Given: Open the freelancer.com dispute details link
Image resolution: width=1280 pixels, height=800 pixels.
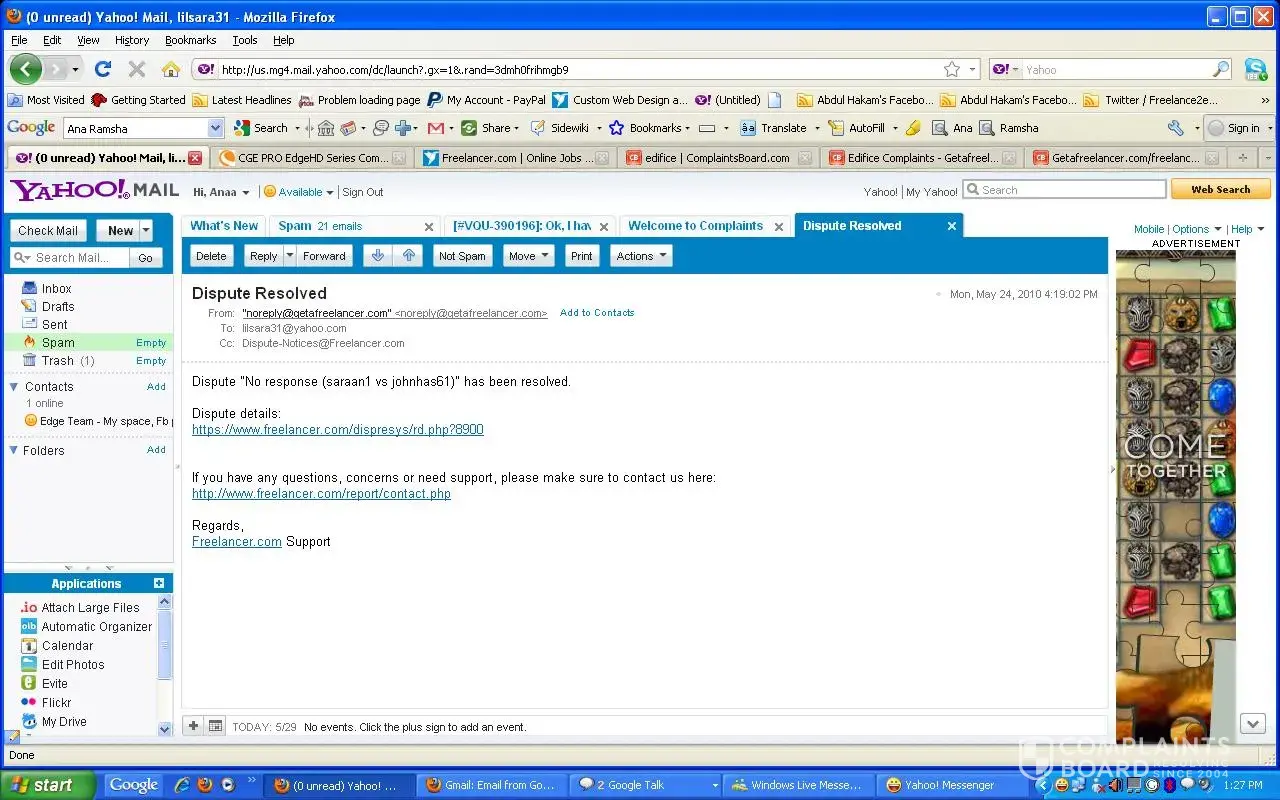Looking at the screenshot, I should coord(337,430).
